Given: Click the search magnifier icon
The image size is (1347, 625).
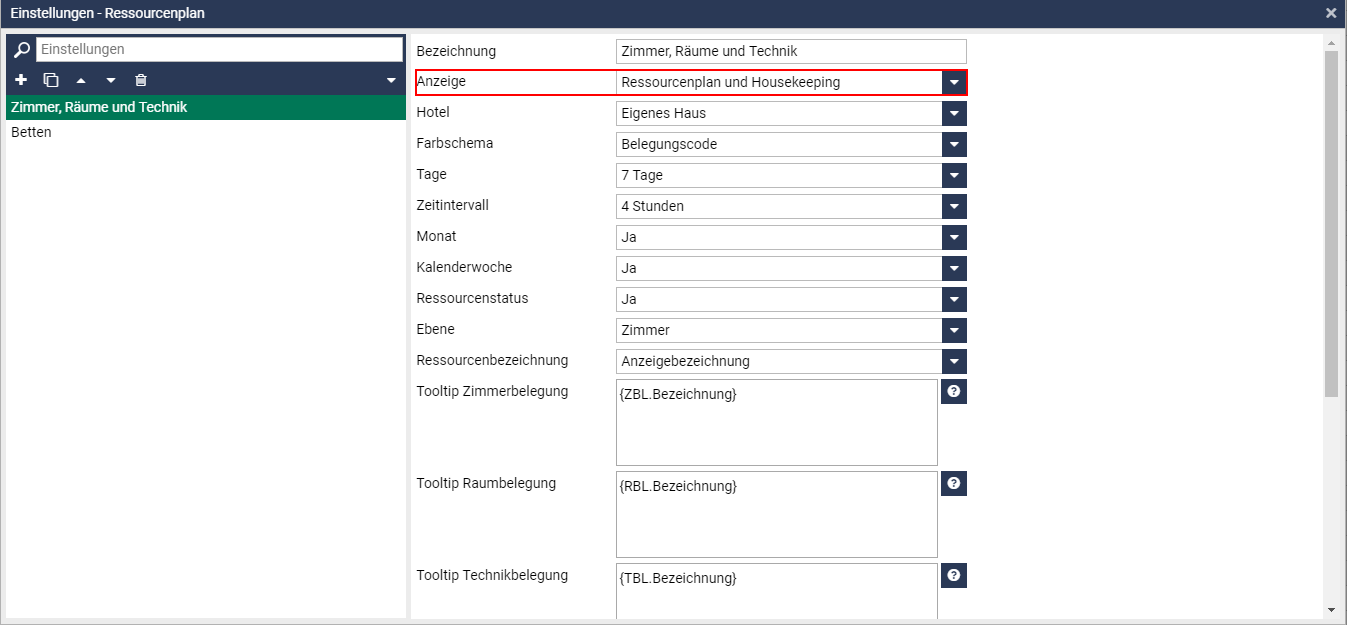Looking at the screenshot, I should tap(22, 50).
